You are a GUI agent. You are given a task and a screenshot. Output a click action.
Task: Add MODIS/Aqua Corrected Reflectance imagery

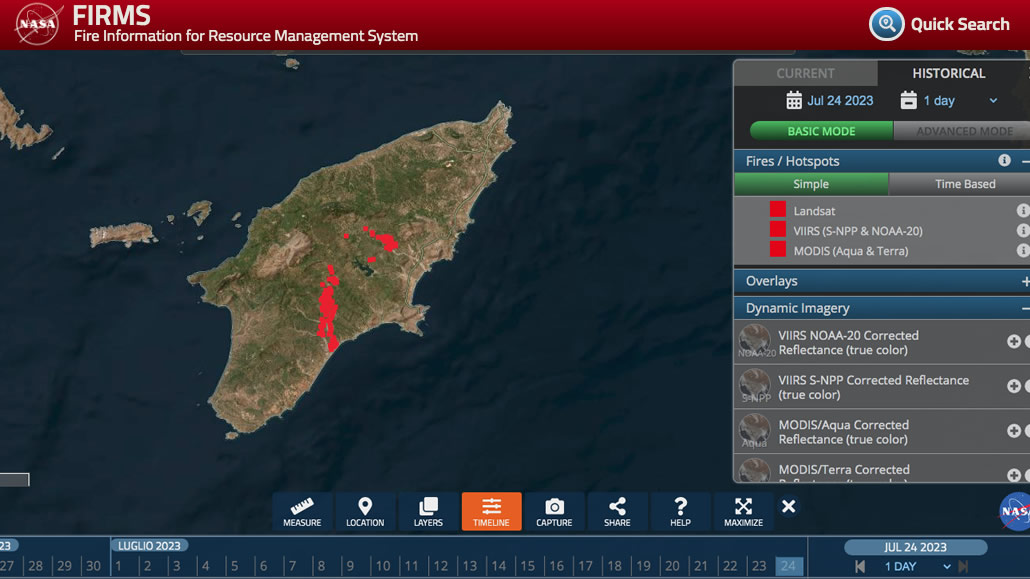pyautogui.click(x=1014, y=430)
